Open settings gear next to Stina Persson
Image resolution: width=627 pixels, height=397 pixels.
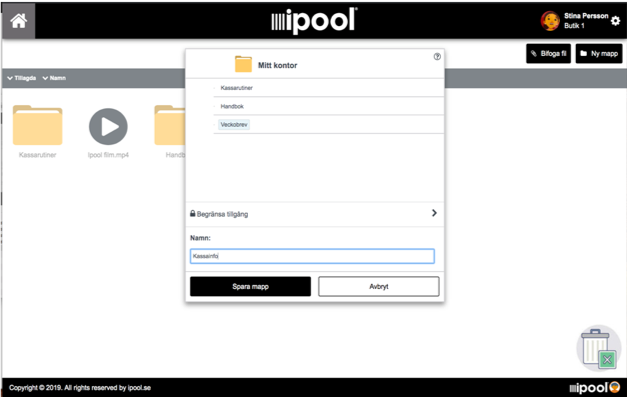click(615, 21)
